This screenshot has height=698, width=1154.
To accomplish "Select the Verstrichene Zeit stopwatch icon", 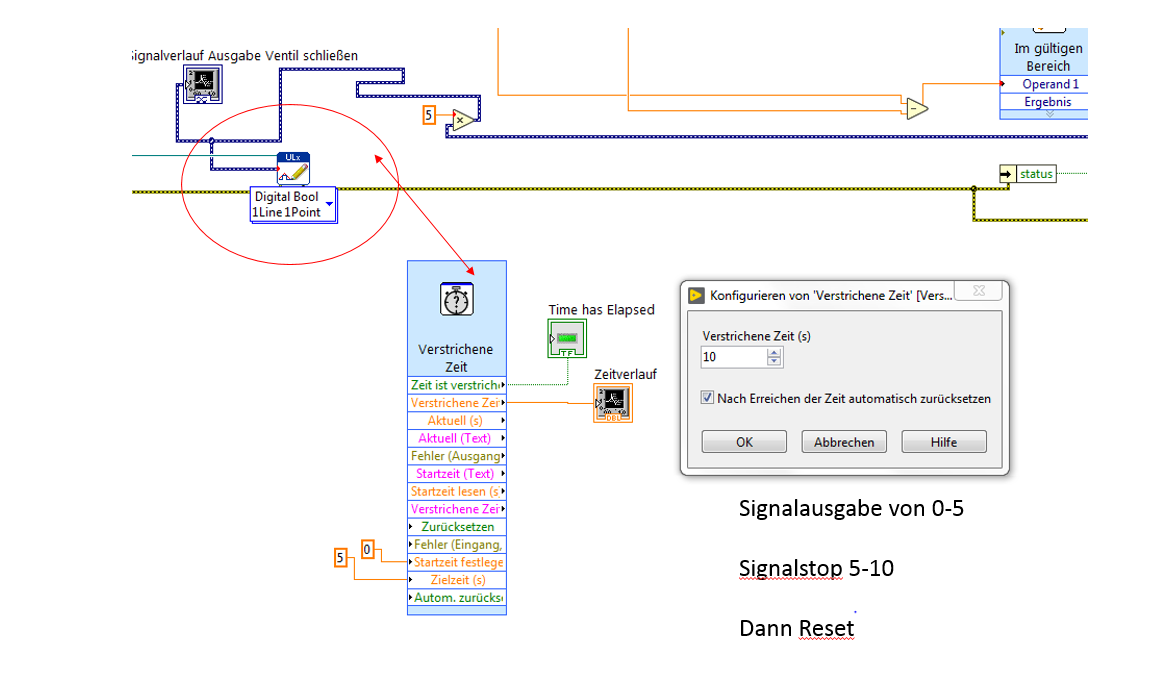I will tap(456, 300).
